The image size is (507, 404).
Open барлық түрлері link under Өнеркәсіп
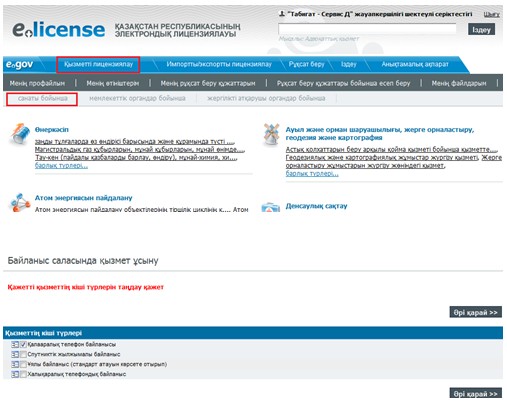point(61,165)
